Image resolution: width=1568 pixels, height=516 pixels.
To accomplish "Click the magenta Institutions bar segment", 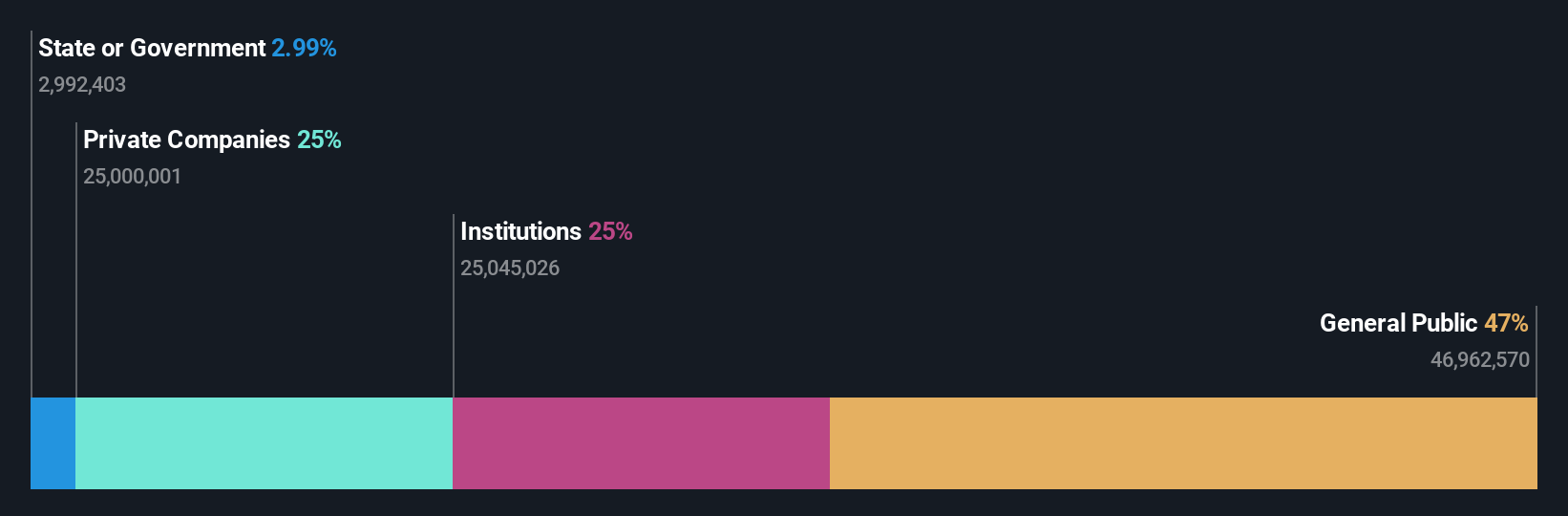I will click(x=641, y=443).
